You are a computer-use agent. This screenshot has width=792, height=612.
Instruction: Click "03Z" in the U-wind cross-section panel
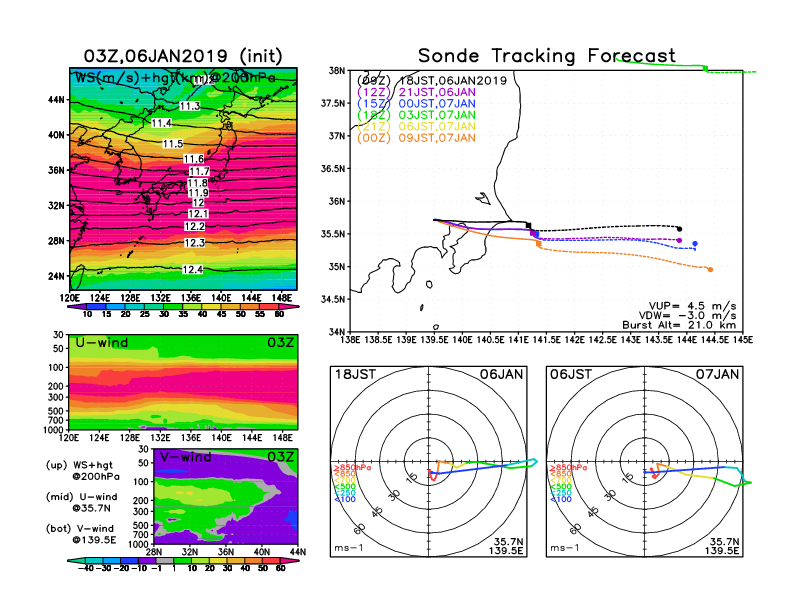click(280, 343)
